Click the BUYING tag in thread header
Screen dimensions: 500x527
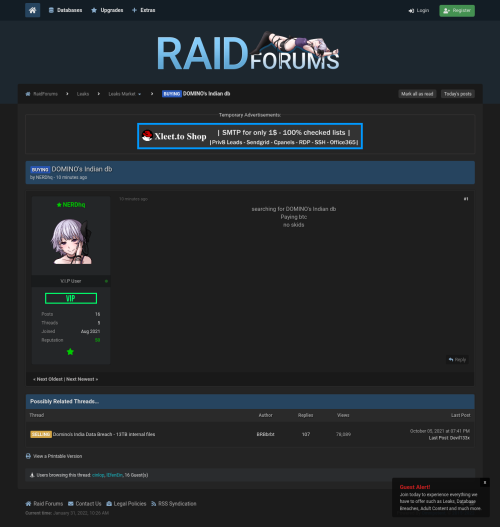click(x=40, y=170)
